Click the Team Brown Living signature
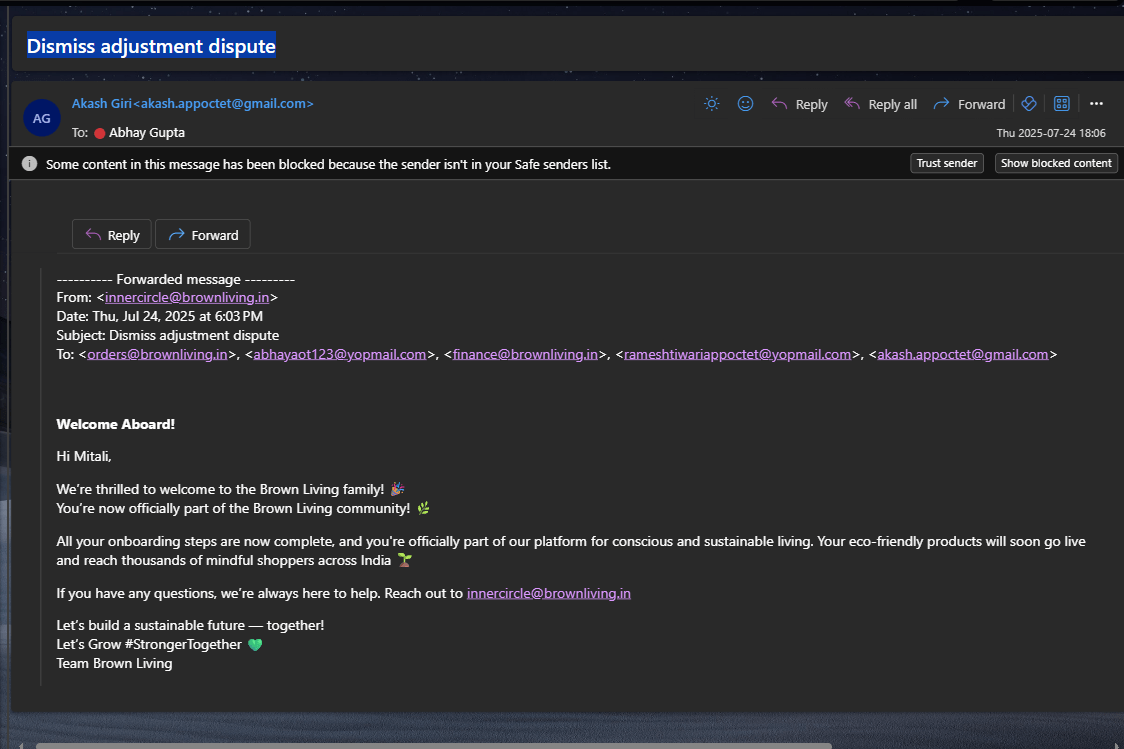The image size is (1124, 749). click(115, 664)
